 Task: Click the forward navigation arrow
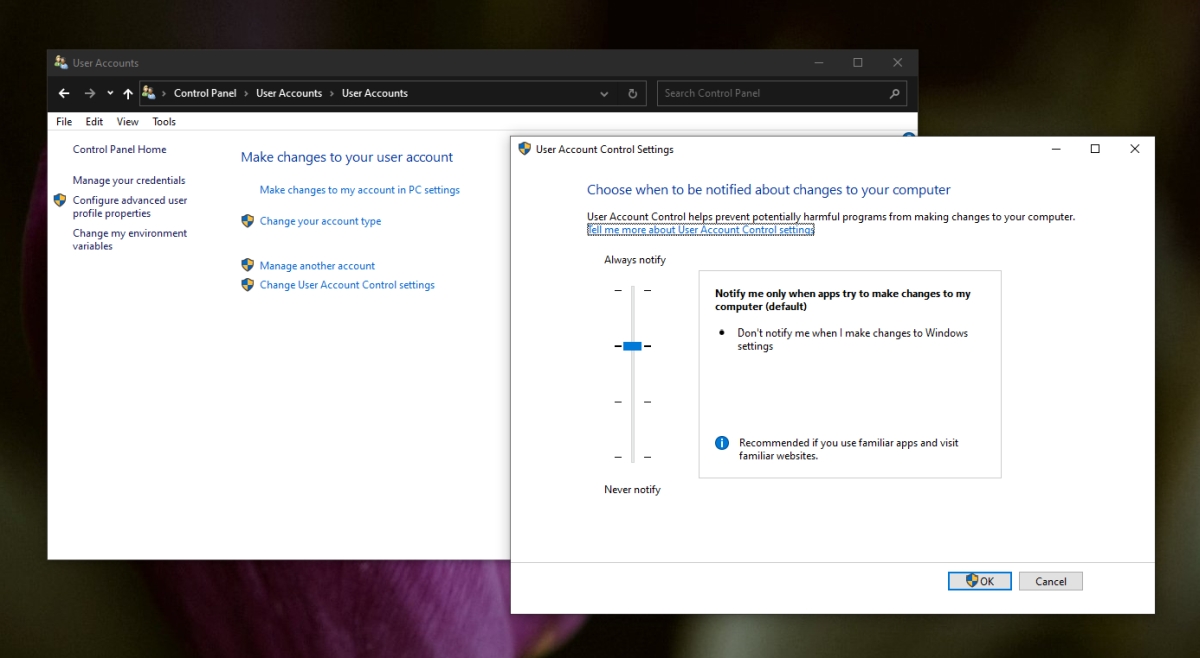90,93
